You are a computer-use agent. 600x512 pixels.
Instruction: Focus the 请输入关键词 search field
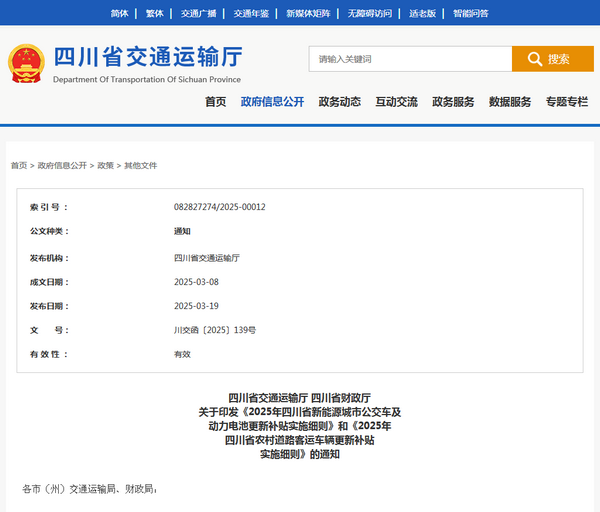pyautogui.click(x=410, y=59)
